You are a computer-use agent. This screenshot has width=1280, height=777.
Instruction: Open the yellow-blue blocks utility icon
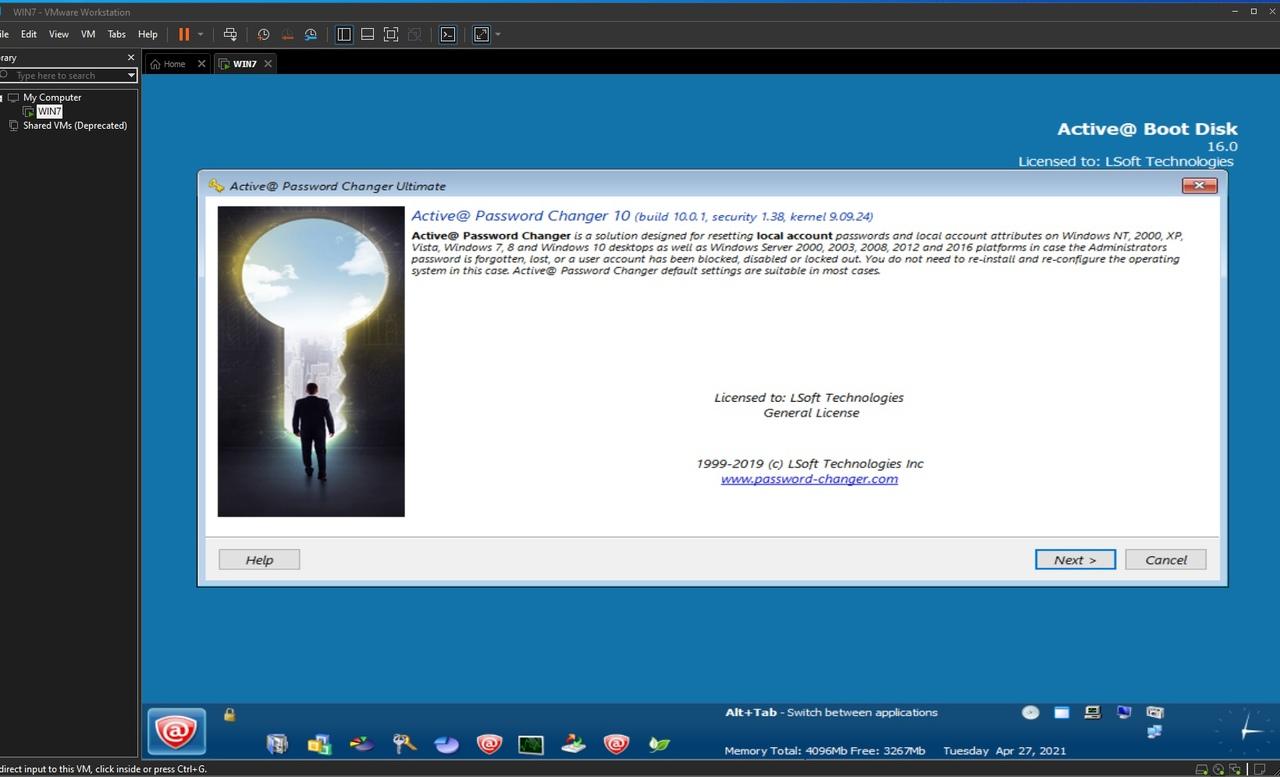pos(319,744)
